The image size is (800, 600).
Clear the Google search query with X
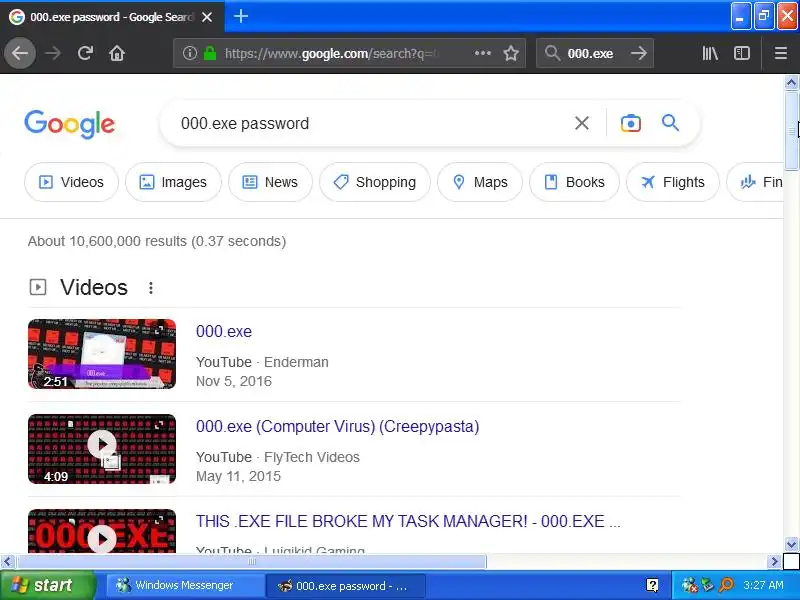(x=582, y=123)
